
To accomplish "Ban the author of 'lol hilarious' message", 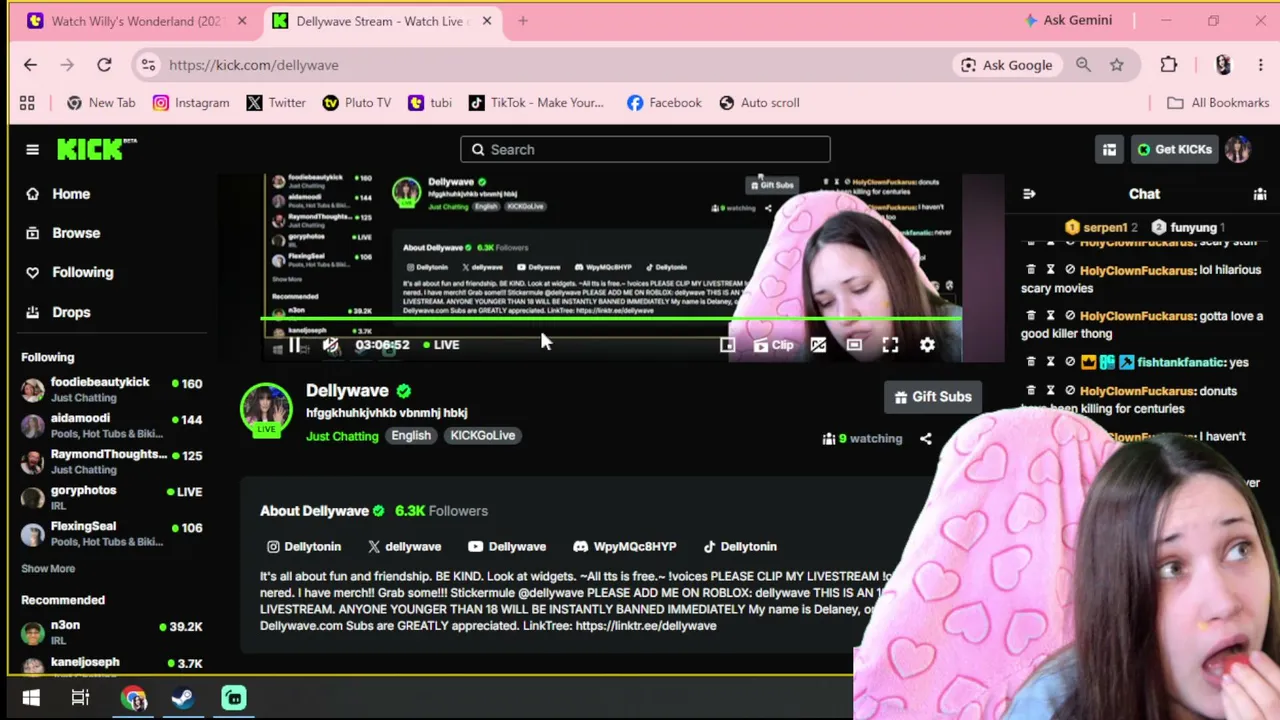I will pyautogui.click(x=1070, y=270).
